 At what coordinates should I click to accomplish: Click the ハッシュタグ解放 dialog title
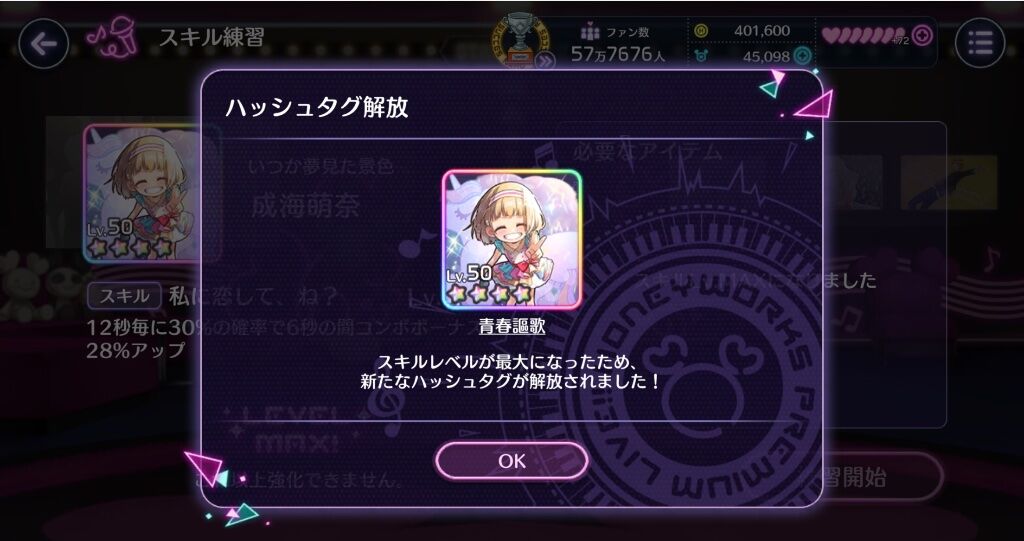point(317,108)
